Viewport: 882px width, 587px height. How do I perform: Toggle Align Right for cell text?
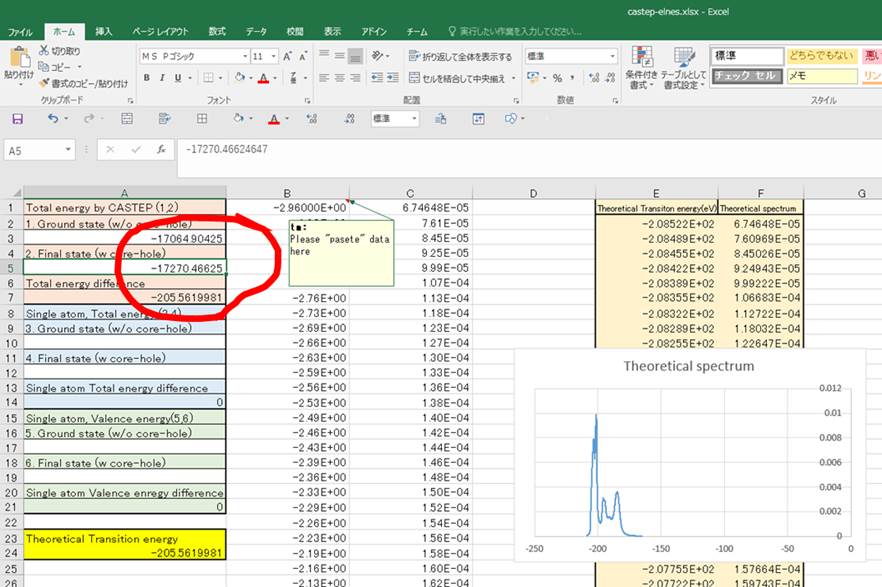pyautogui.click(x=355, y=78)
